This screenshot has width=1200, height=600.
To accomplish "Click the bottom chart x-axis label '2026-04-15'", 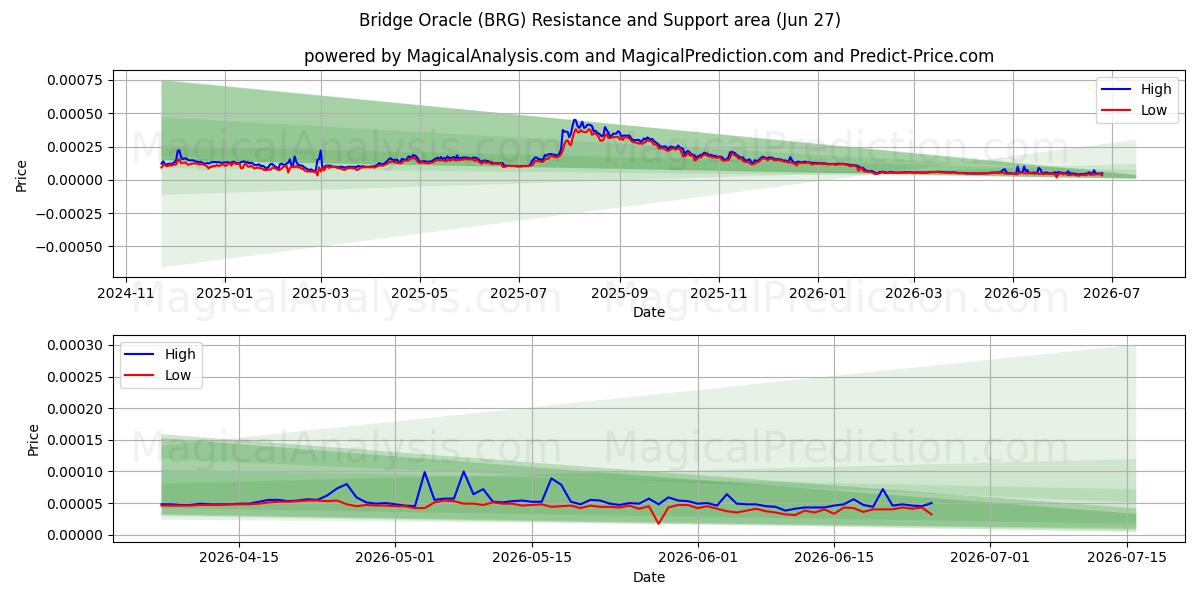I will coord(239,558).
